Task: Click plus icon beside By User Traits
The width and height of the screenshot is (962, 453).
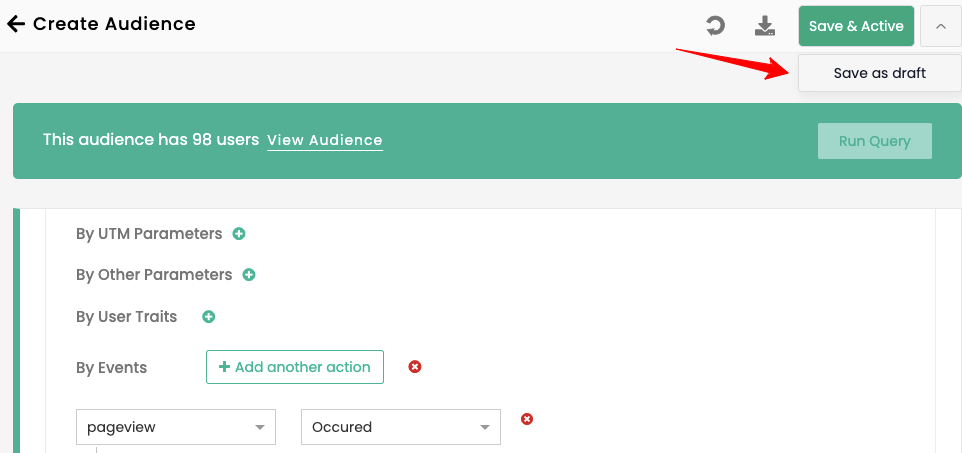Action: (x=209, y=317)
